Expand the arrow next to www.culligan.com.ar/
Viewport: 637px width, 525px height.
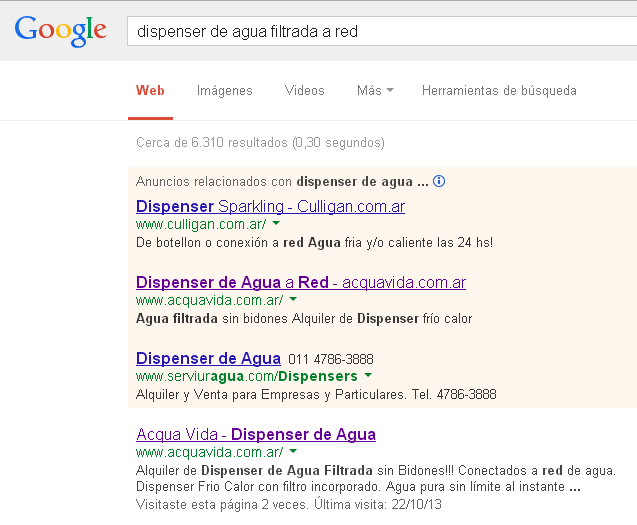[x=276, y=225]
